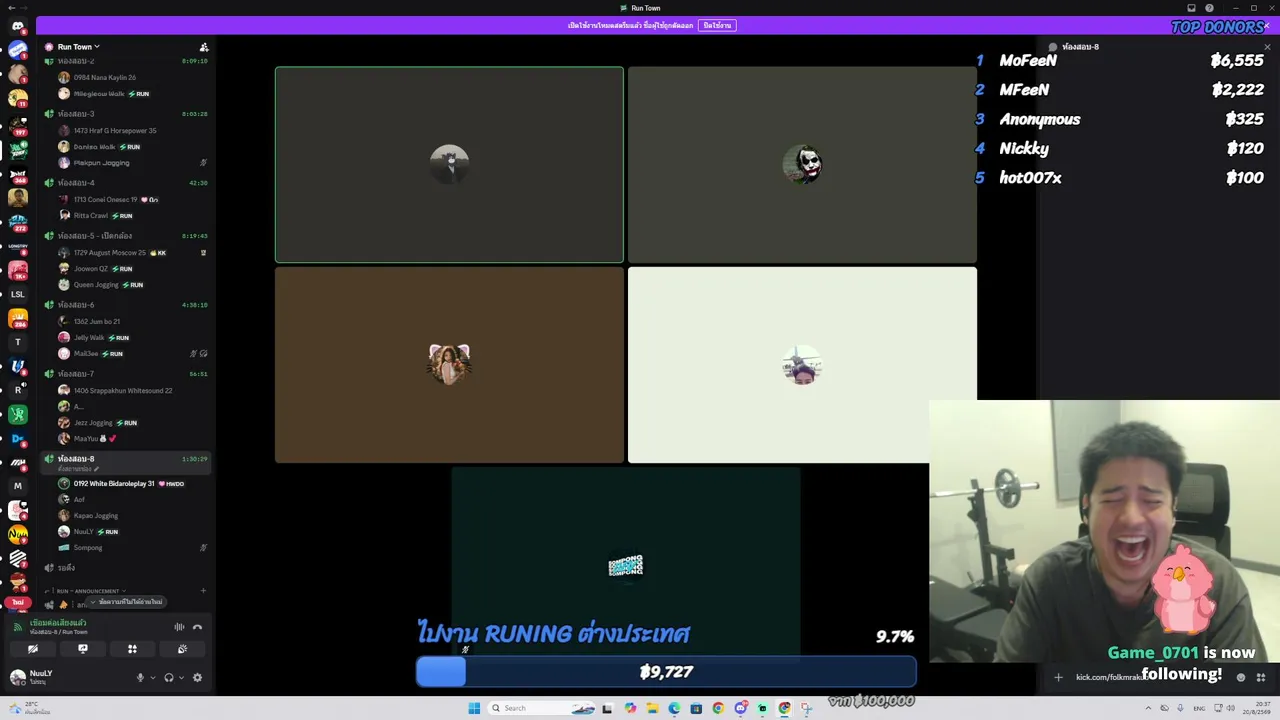Viewport: 1280px width, 720px height.
Task: Open the yellow Nuu server icon
Action: pyautogui.click(x=17, y=535)
